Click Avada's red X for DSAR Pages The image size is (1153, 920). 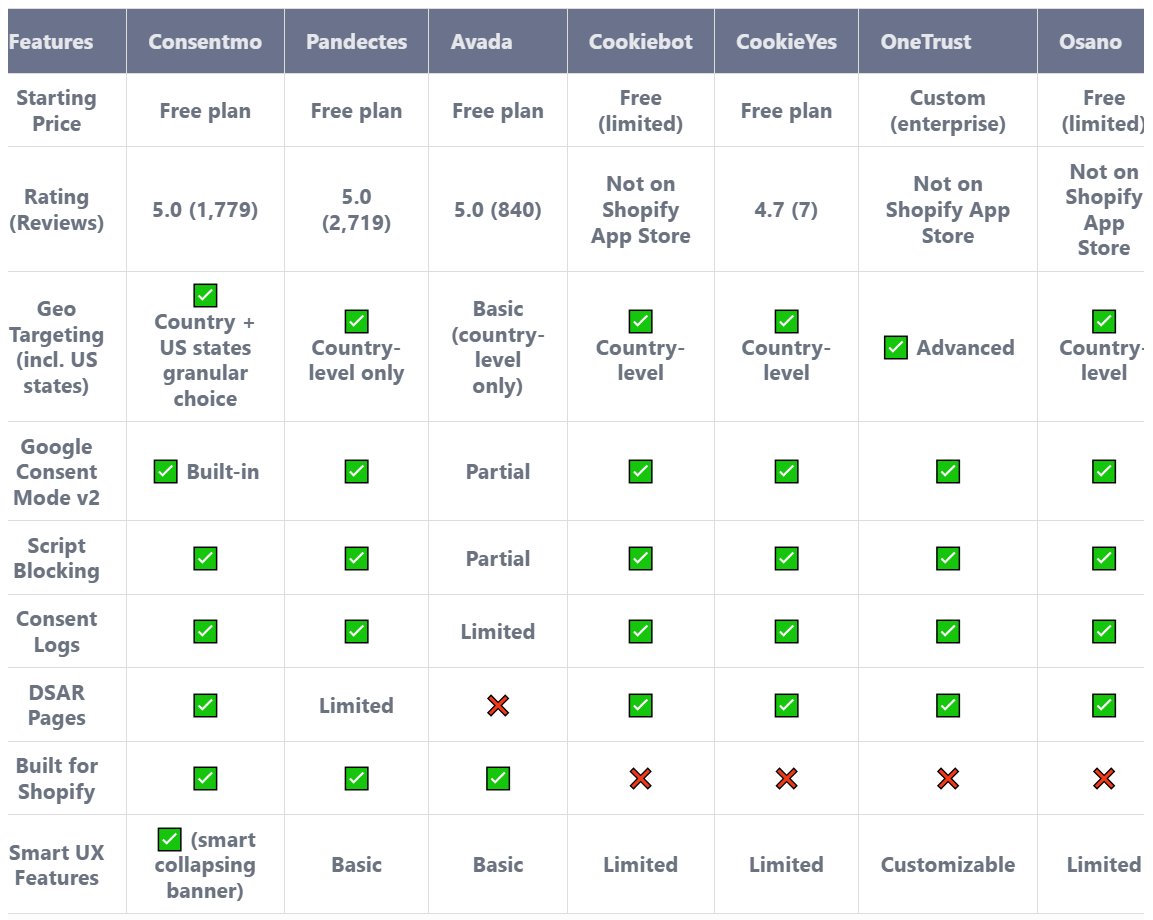tap(498, 705)
